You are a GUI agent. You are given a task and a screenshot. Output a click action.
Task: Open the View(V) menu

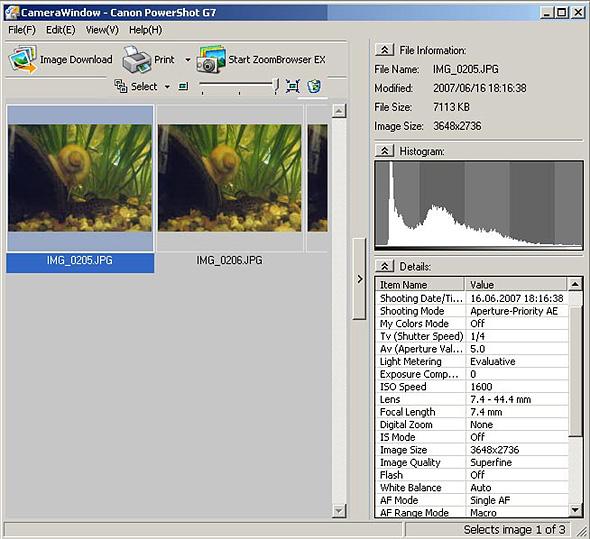[102, 30]
